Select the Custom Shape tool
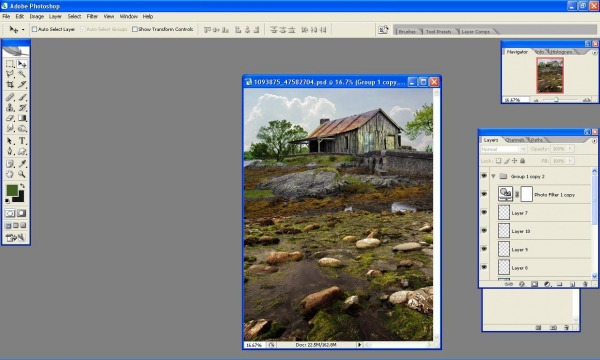Viewport: 600px width, 360px height. [22, 151]
